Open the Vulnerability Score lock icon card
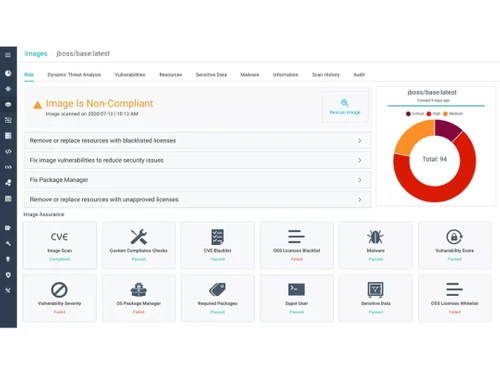Viewport: 500px width, 375px height. click(x=455, y=245)
